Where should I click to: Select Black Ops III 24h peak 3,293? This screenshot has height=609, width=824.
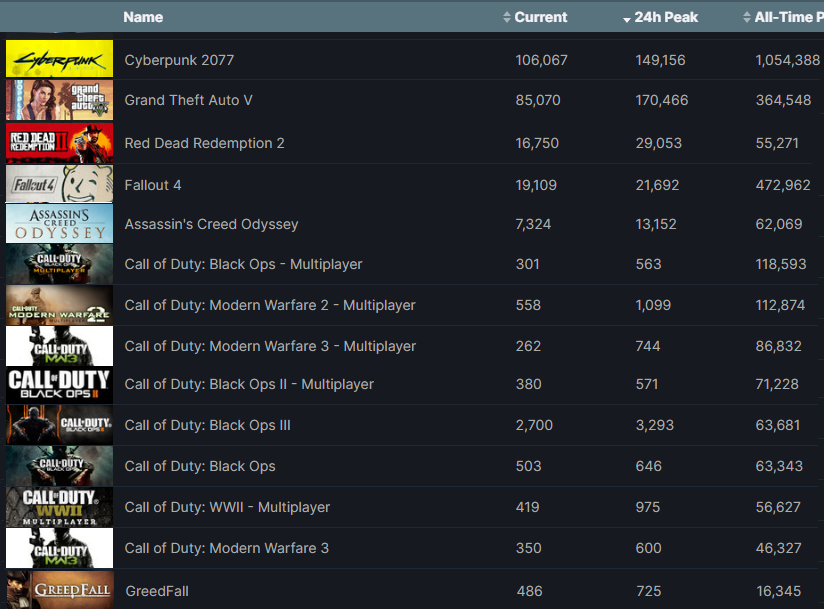click(x=655, y=425)
